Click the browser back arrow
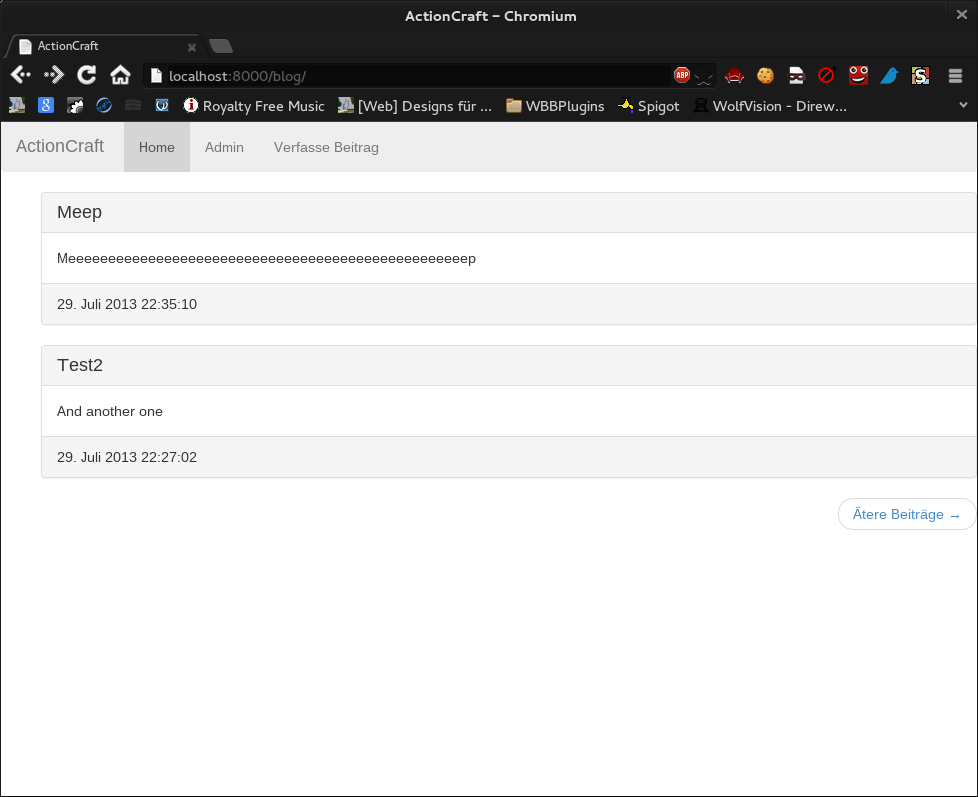This screenshot has height=797, width=978. (20, 75)
